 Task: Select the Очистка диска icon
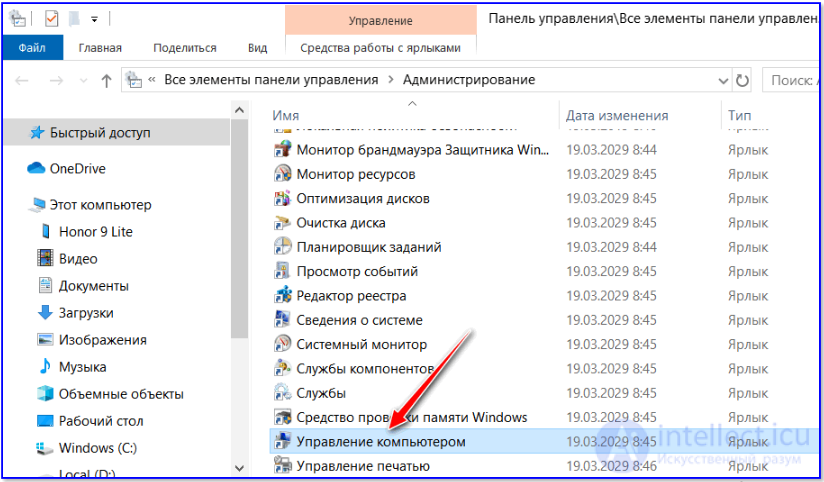[283, 223]
